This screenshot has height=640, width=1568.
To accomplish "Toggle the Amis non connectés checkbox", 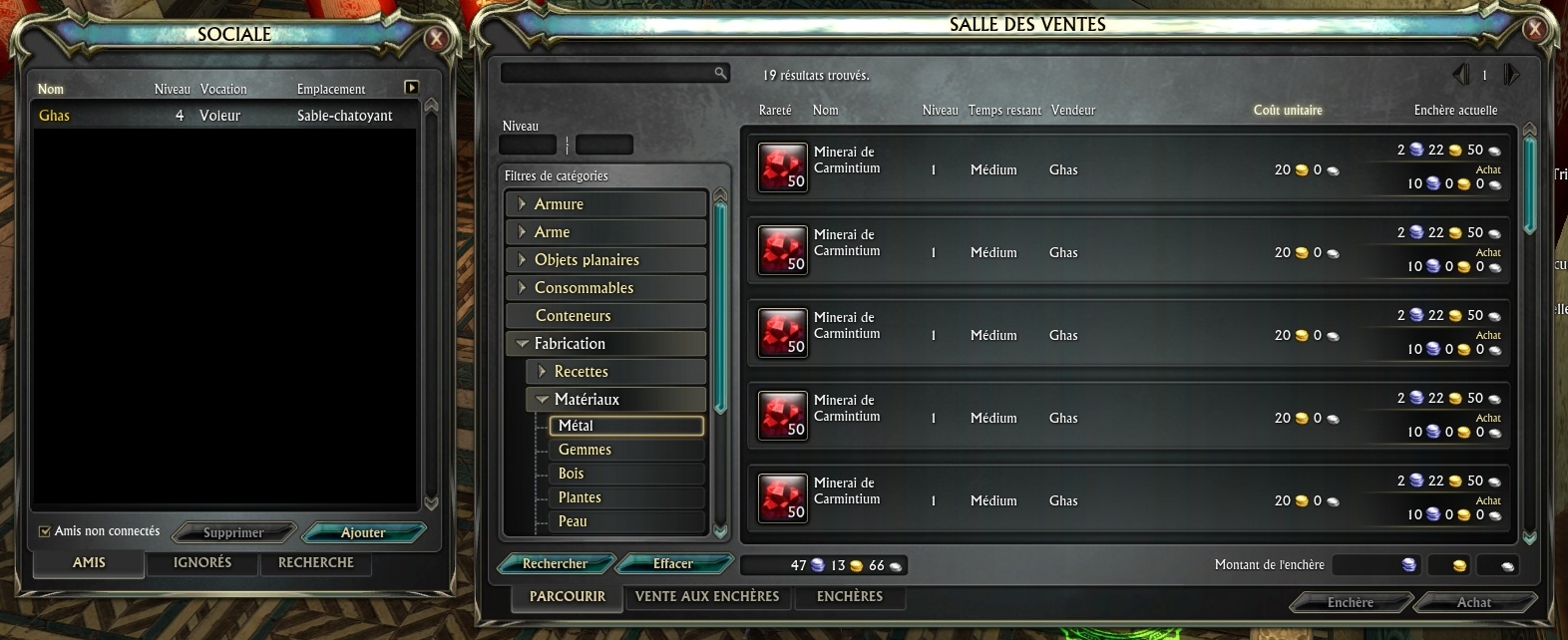I will [x=44, y=531].
